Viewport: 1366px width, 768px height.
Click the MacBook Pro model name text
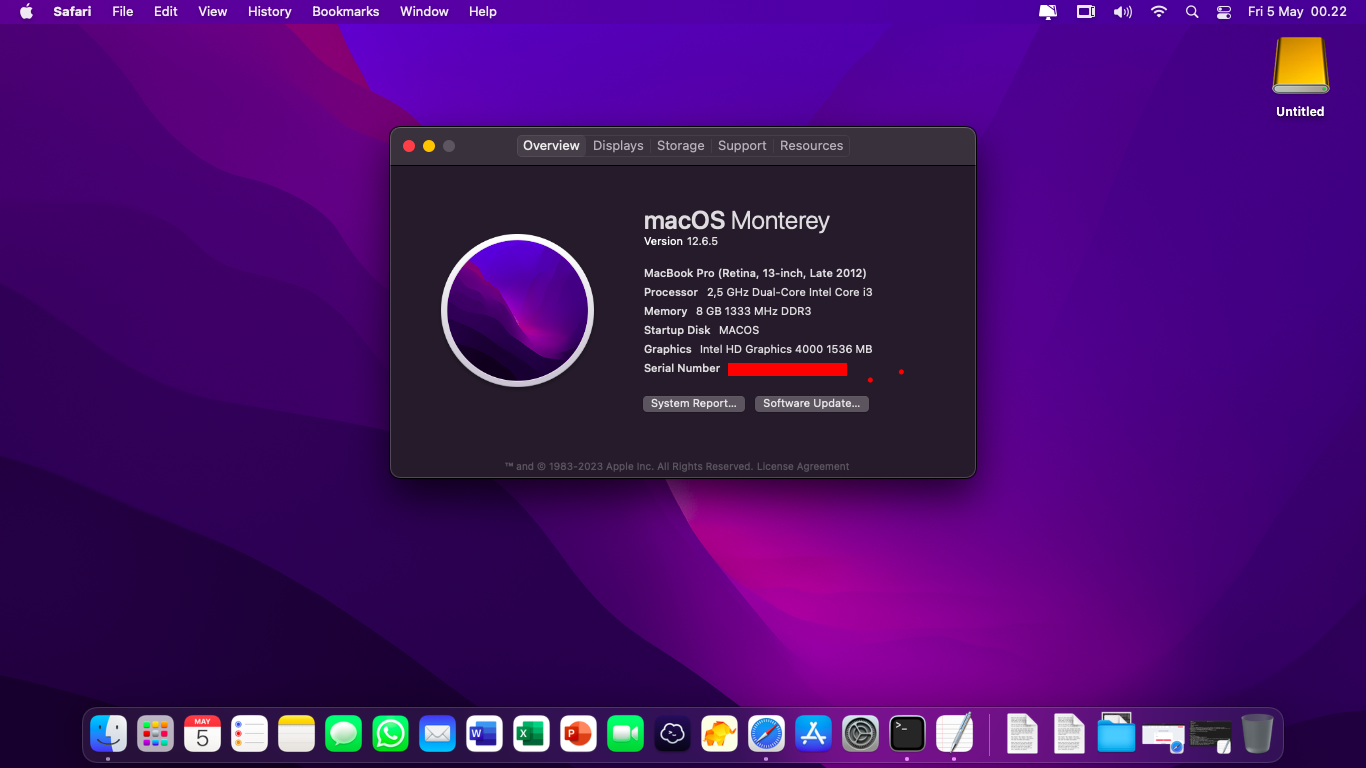pos(755,273)
